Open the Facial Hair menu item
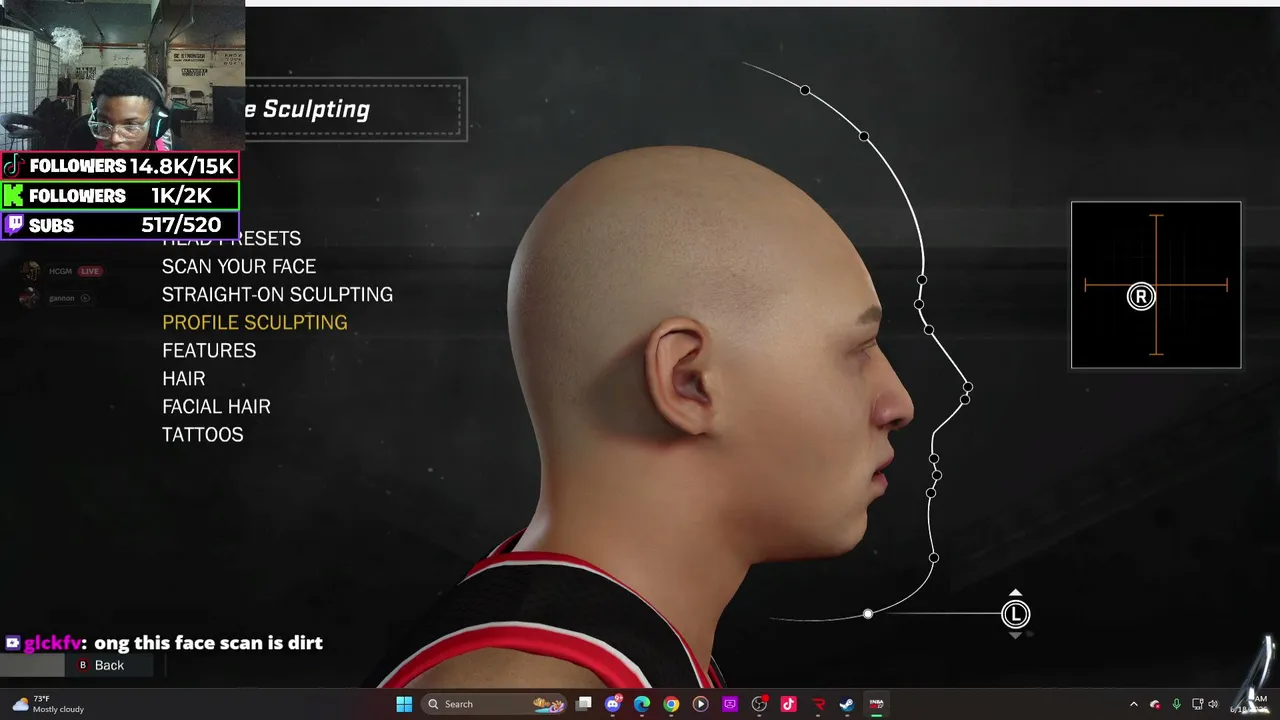This screenshot has width=1280, height=720. coord(216,406)
